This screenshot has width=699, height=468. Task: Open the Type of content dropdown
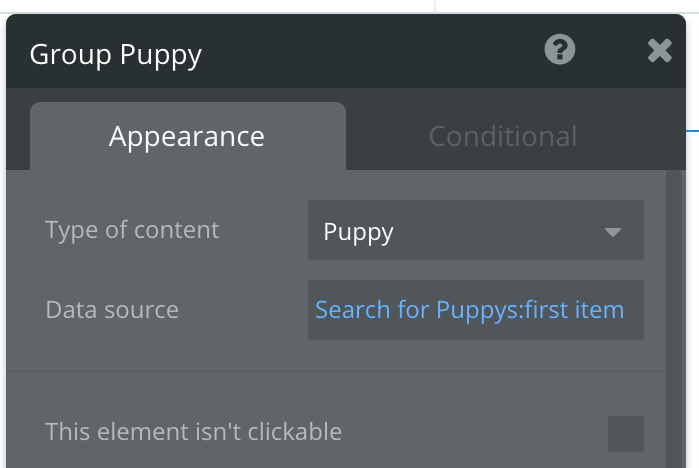pyautogui.click(x=475, y=231)
